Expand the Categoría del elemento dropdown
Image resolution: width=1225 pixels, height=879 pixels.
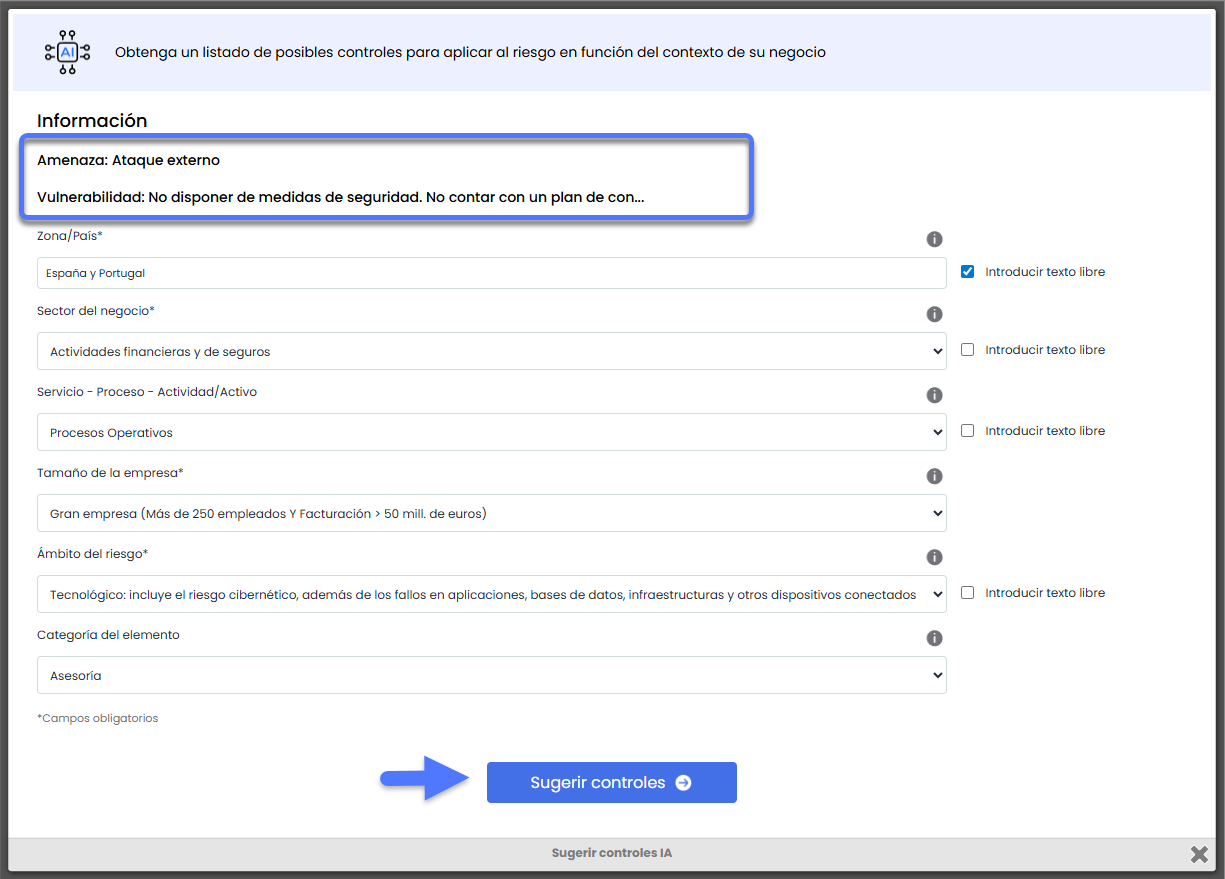pyautogui.click(x=491, y=675)
